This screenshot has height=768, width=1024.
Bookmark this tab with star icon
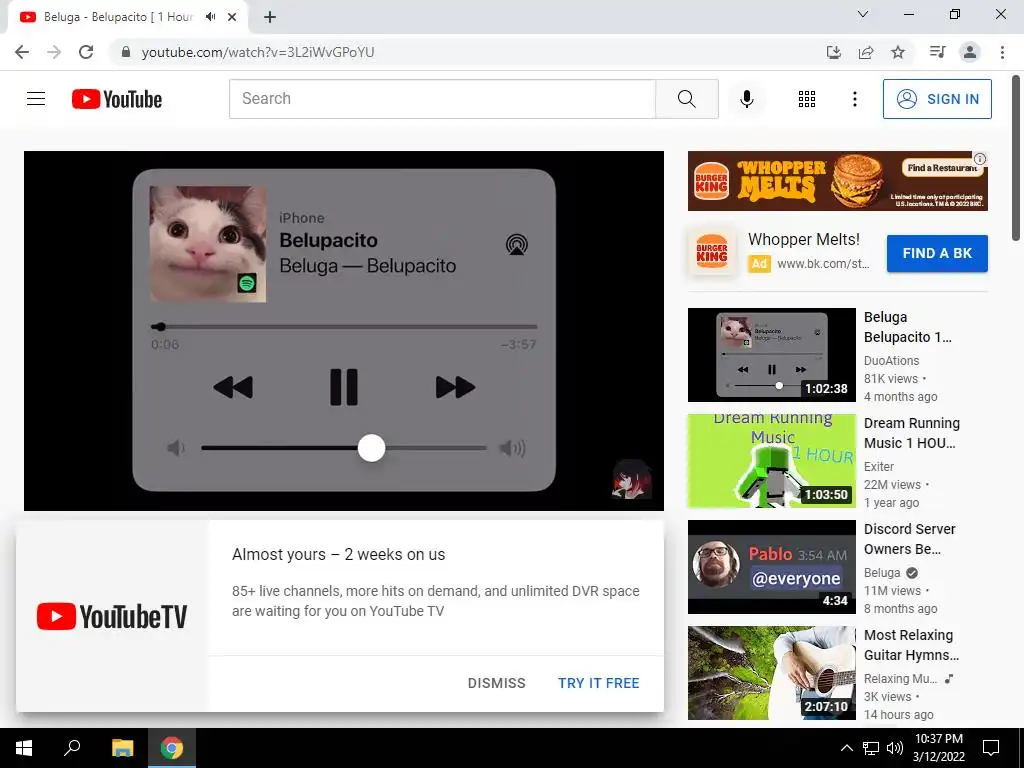click(898, 52)
